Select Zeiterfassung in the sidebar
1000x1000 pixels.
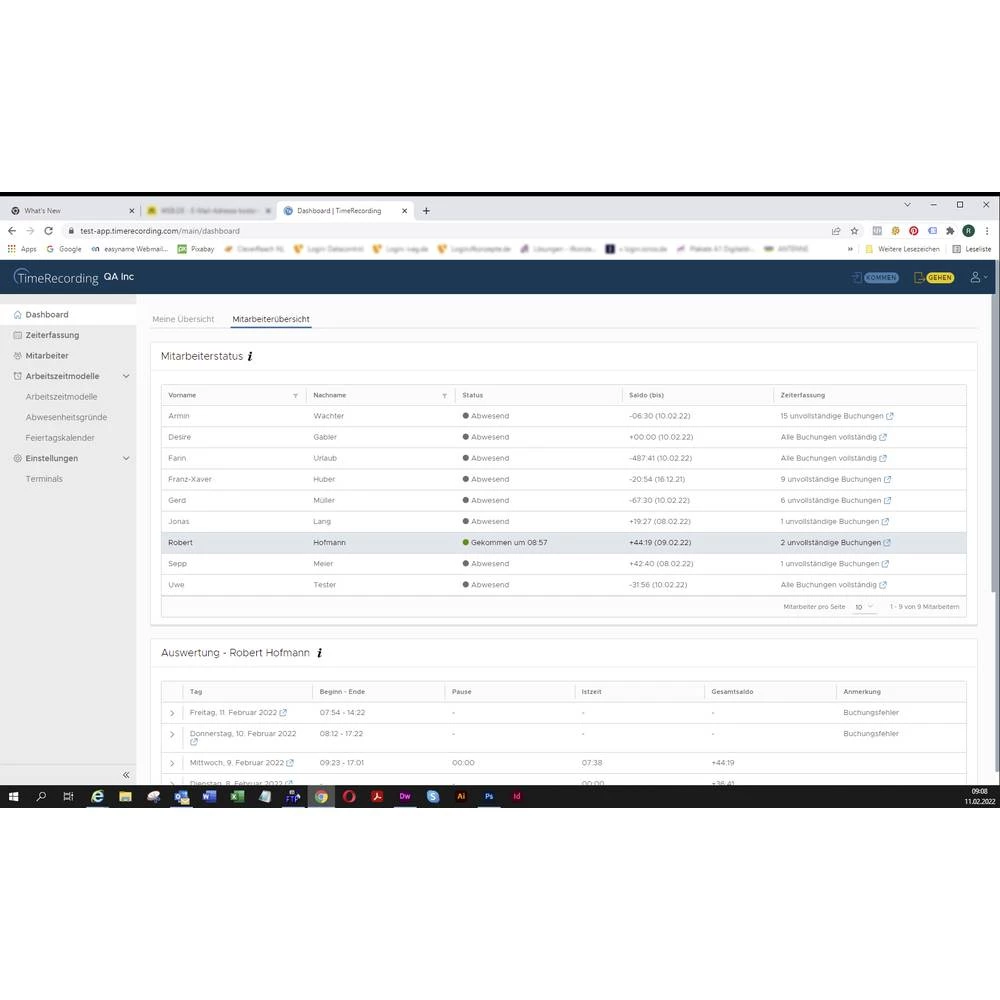(52, 335)
